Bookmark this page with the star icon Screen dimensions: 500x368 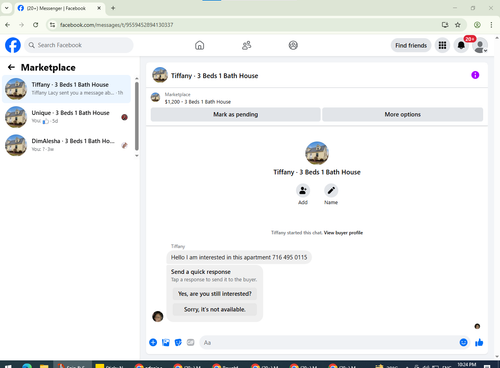coord(458,25)
